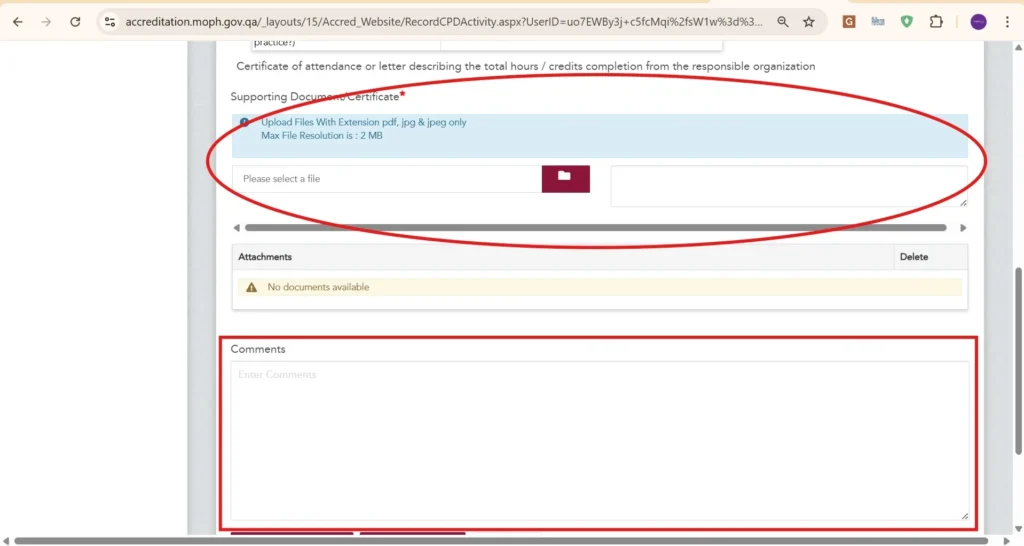Click the vertical scrollbar up arrow

[1018, 47]
